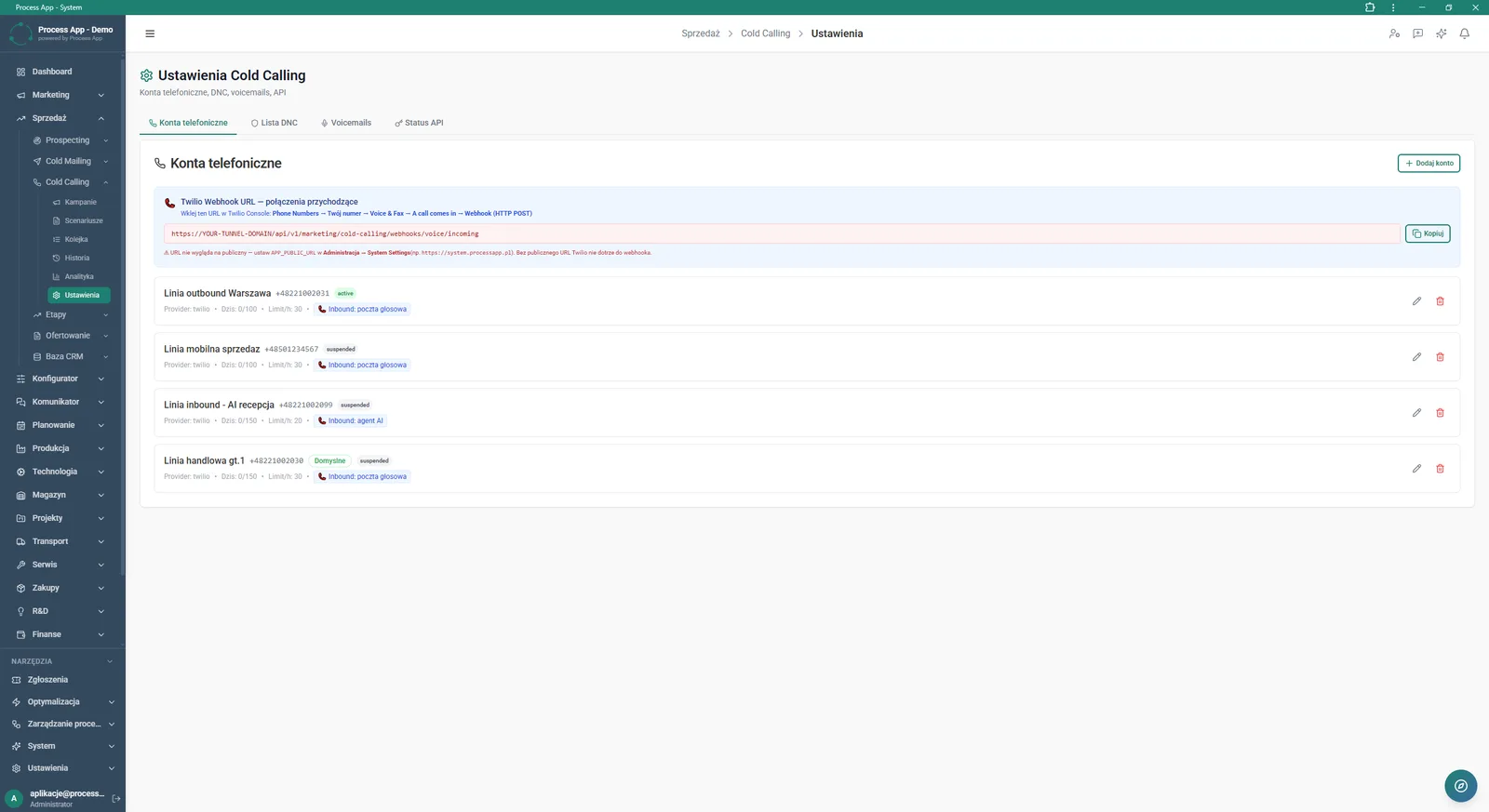Open Transport sidebar menu
1489x812 pixels.
click(62, 541)
